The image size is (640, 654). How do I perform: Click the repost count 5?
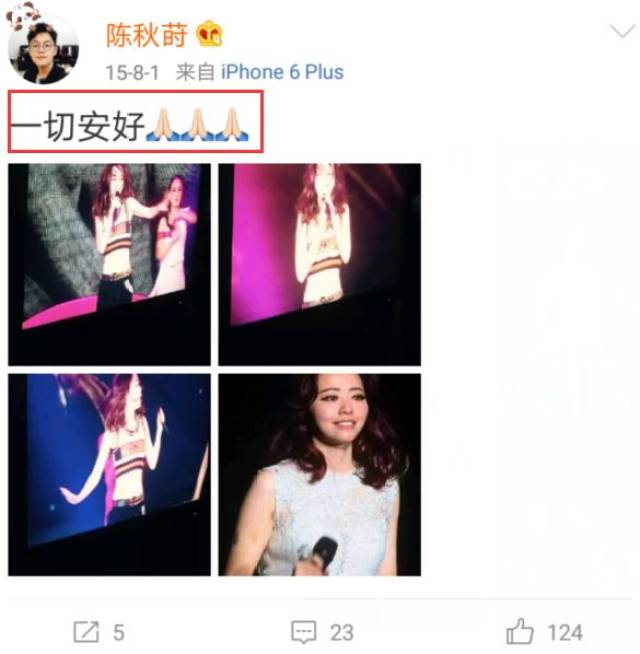119,633
